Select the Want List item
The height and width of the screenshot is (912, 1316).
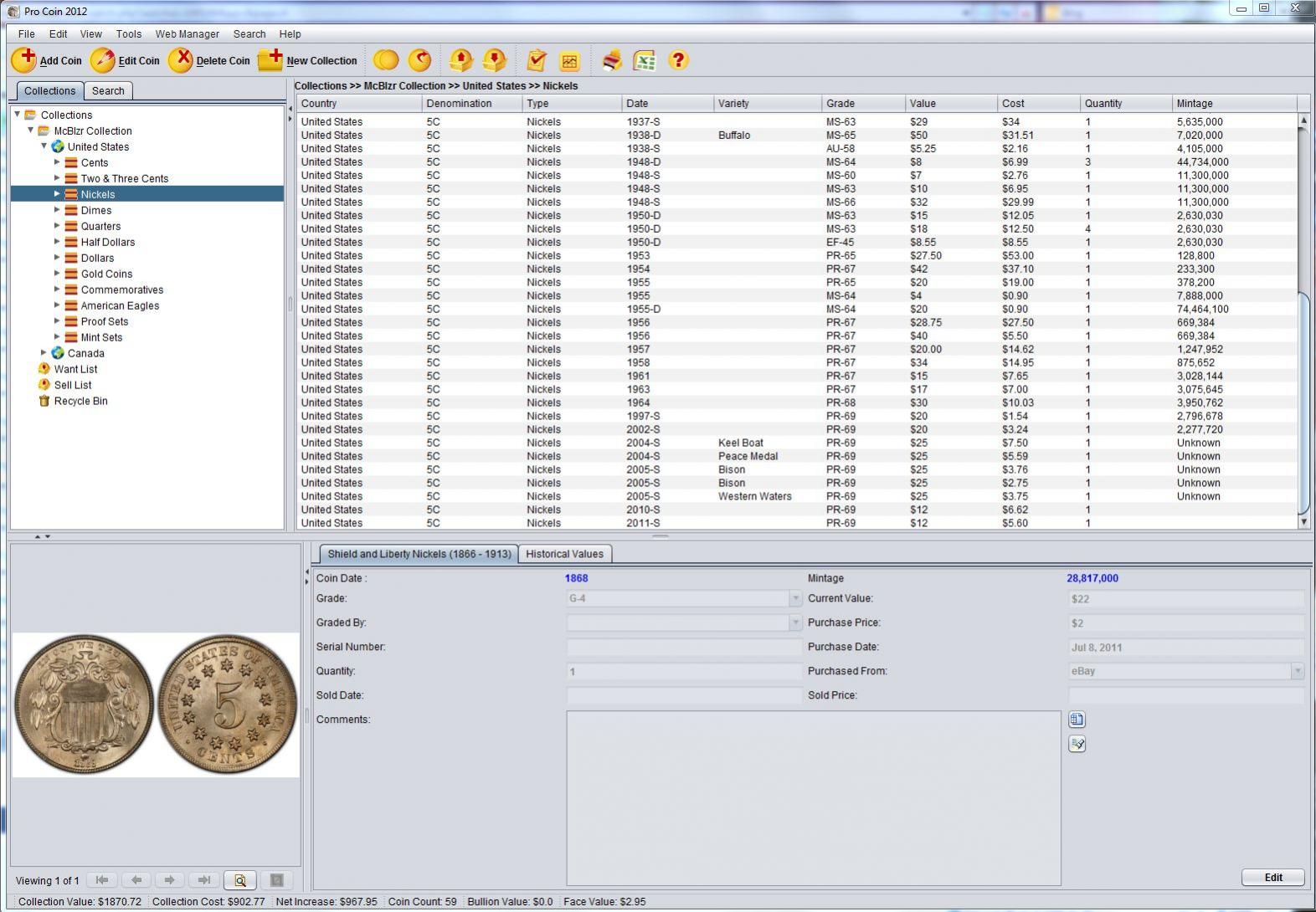click(75, 369)
